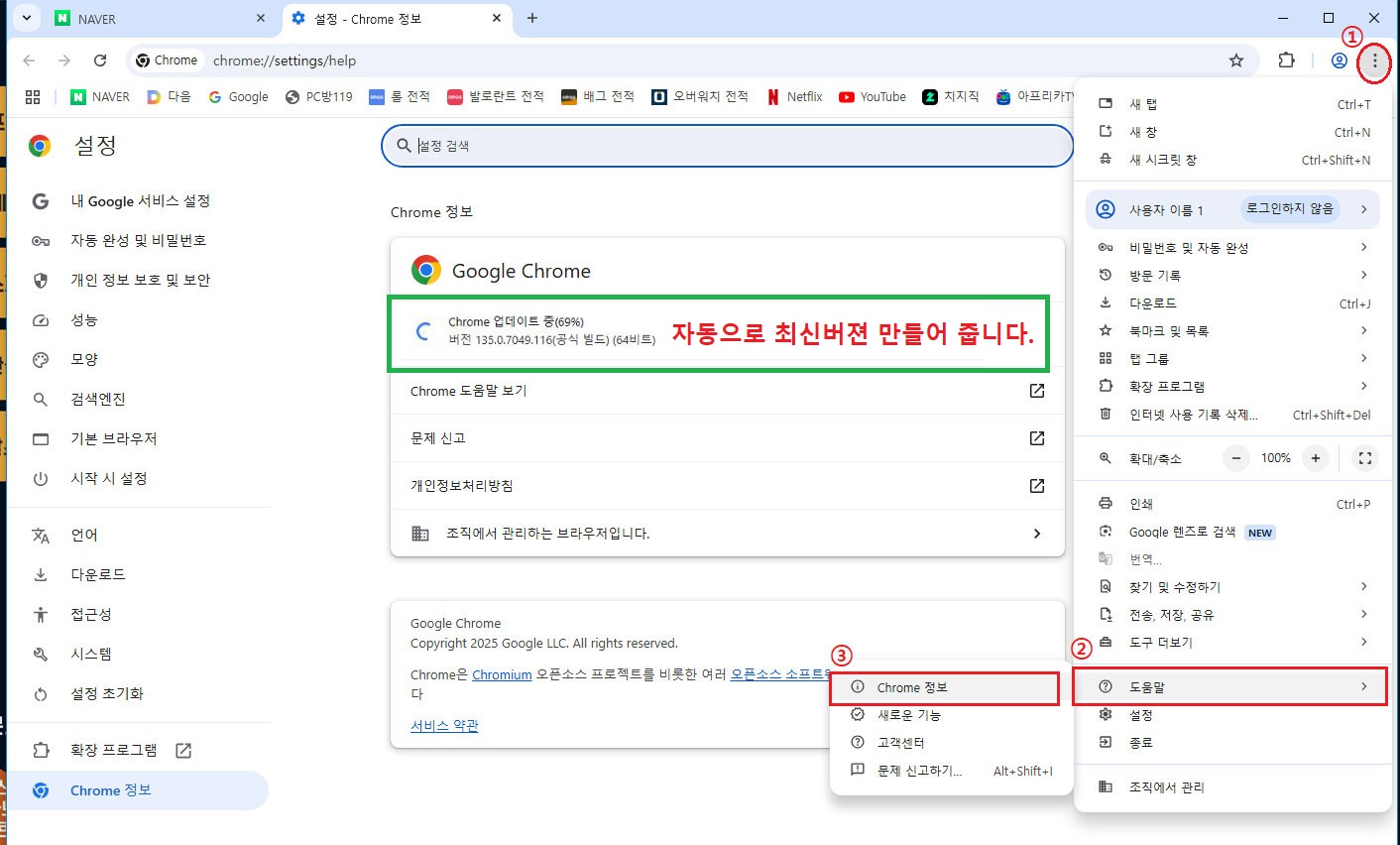Screen dimensions: 1400x845
Task: Open external link icon for 문제 신고
Action: coord(1037,438)
